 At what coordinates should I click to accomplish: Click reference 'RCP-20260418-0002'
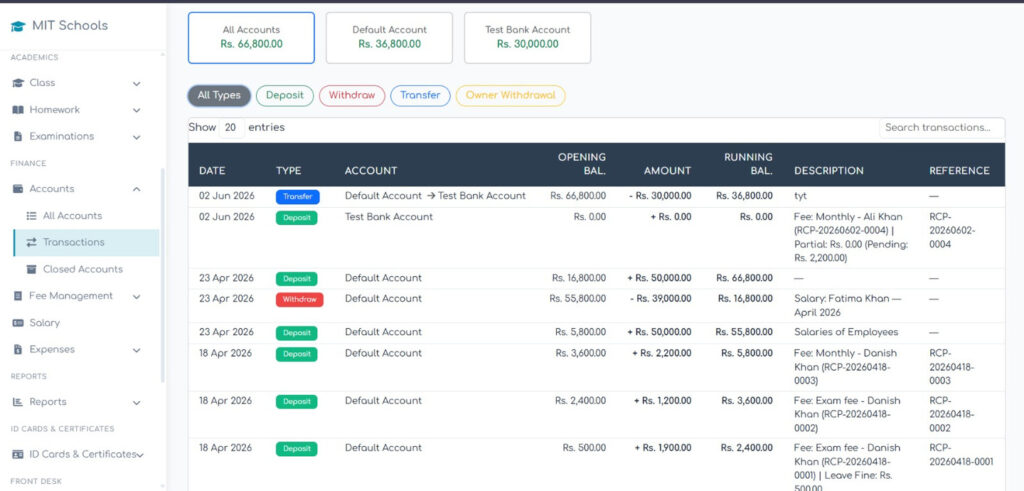pos(952,415)
